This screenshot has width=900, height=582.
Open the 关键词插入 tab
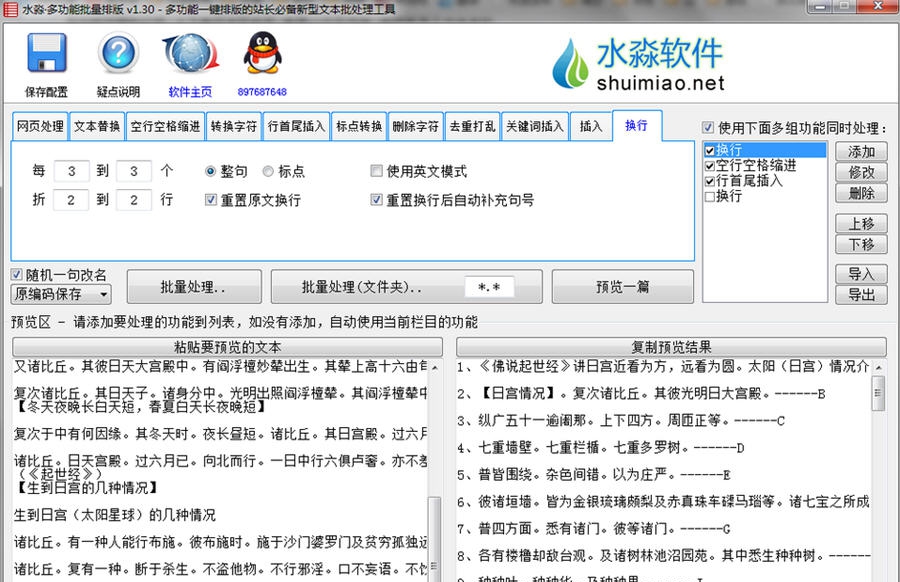534,126
